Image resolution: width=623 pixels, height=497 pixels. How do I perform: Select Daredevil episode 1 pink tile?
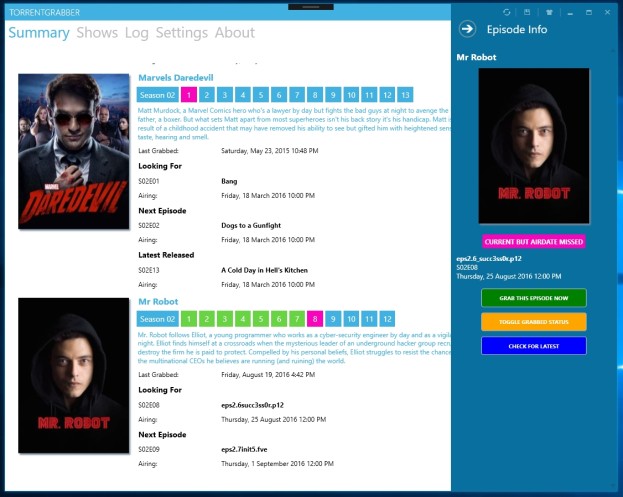pyautogui.click(x=189, y=95)
